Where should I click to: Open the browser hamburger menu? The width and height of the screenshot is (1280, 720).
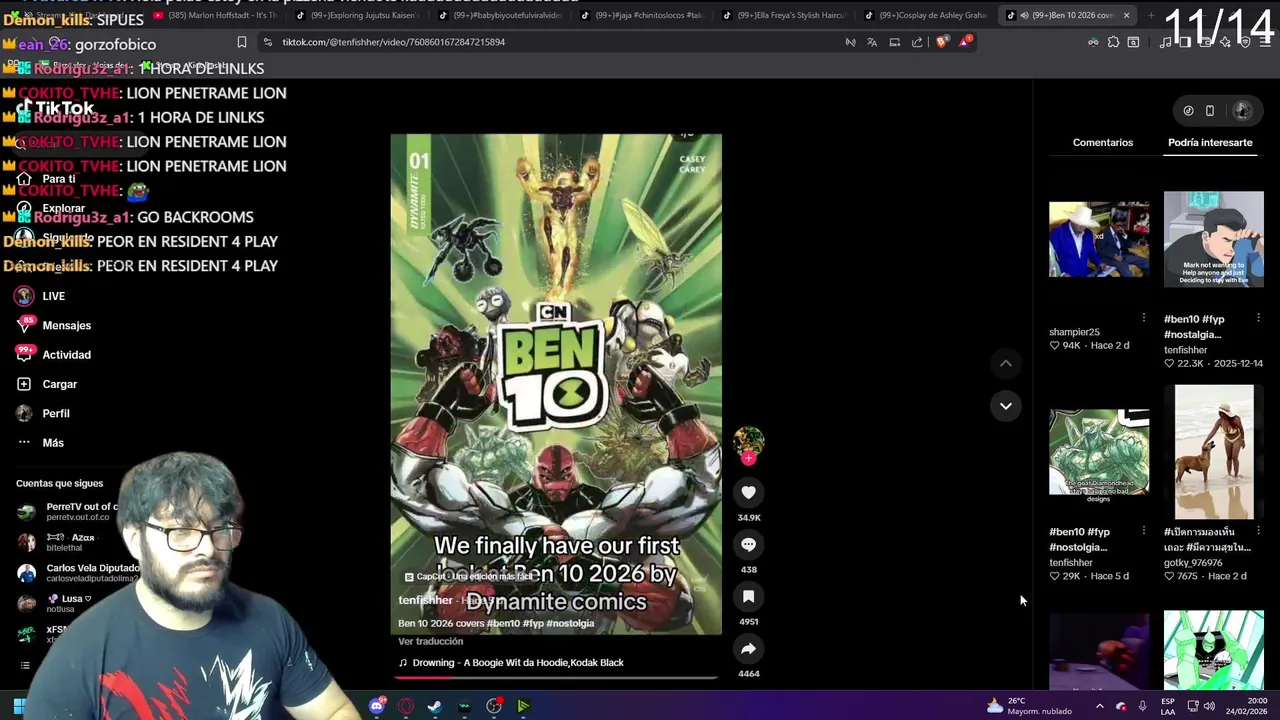(x=1265, y=42)
